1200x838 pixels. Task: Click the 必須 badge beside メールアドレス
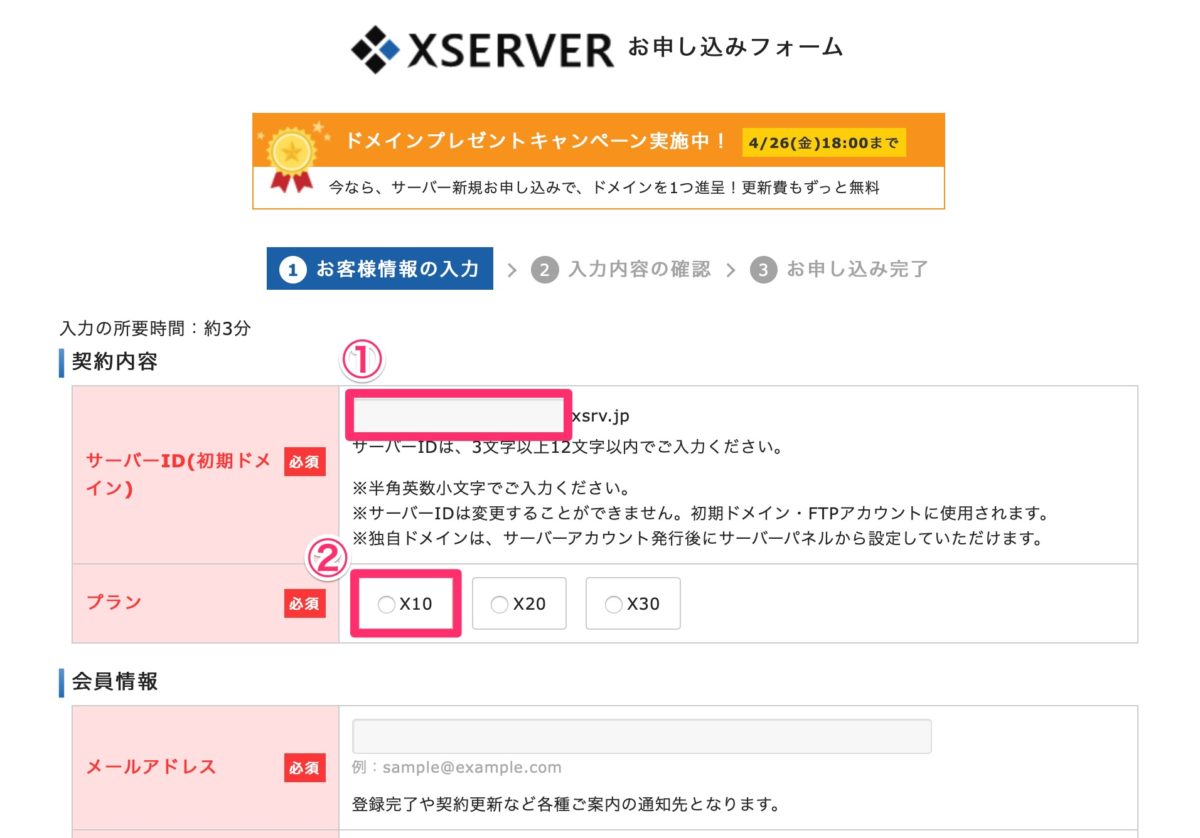tap(305, 768)
